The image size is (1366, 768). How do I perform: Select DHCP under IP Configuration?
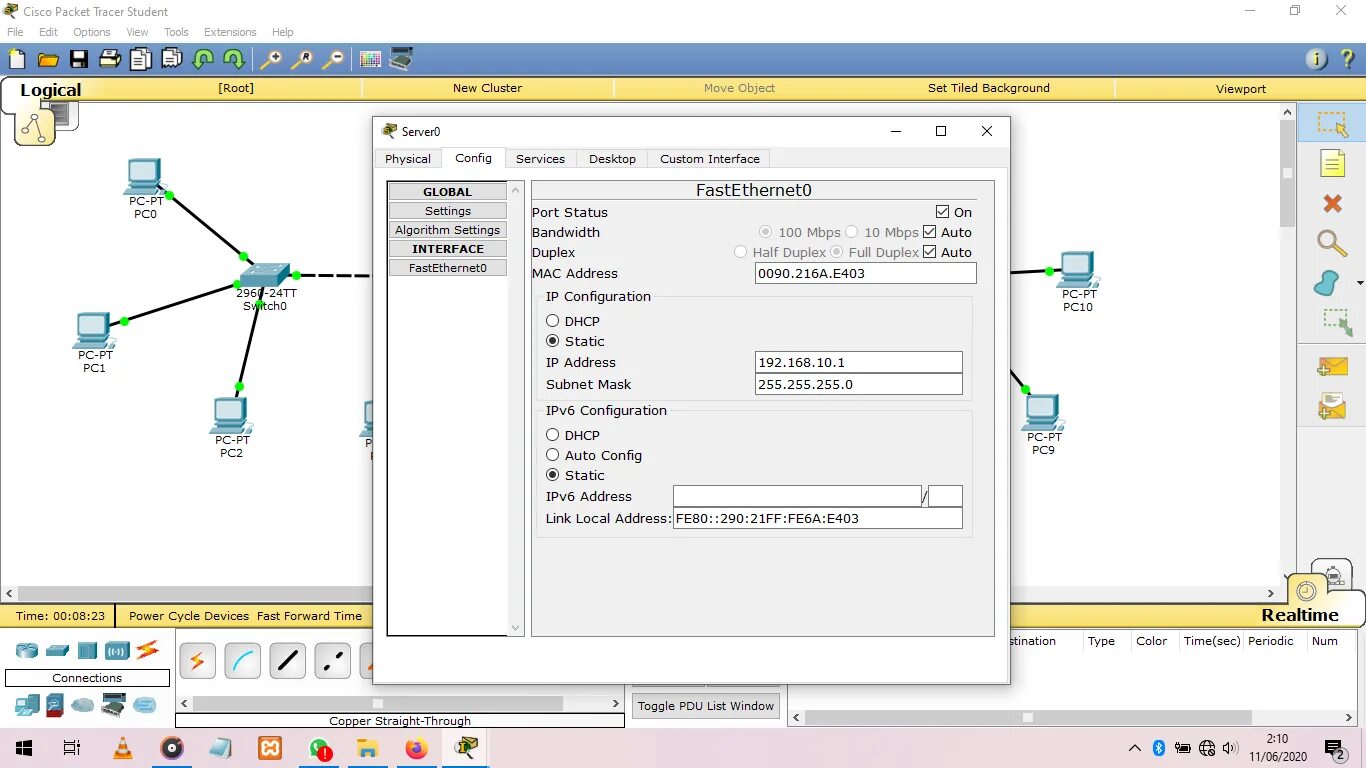coord(552,321)
